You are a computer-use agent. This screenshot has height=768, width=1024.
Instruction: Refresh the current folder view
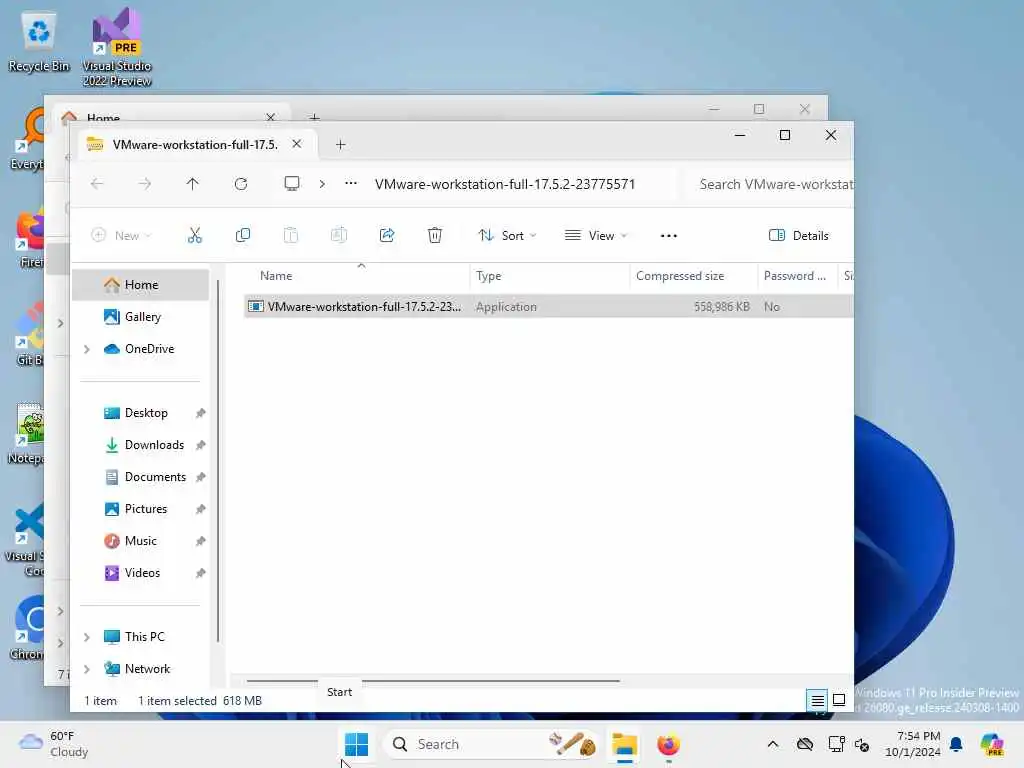(x=241, y=184)
